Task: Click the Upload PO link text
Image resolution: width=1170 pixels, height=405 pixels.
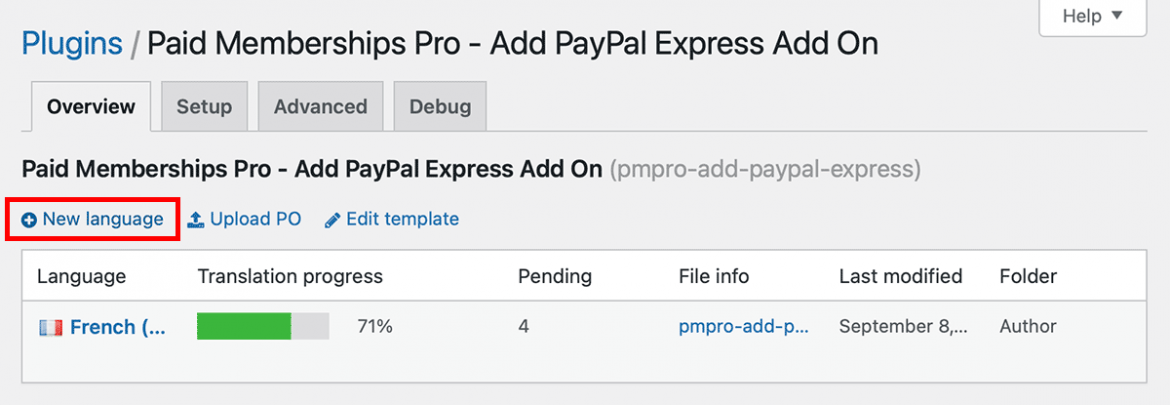Action: point(255,220)
